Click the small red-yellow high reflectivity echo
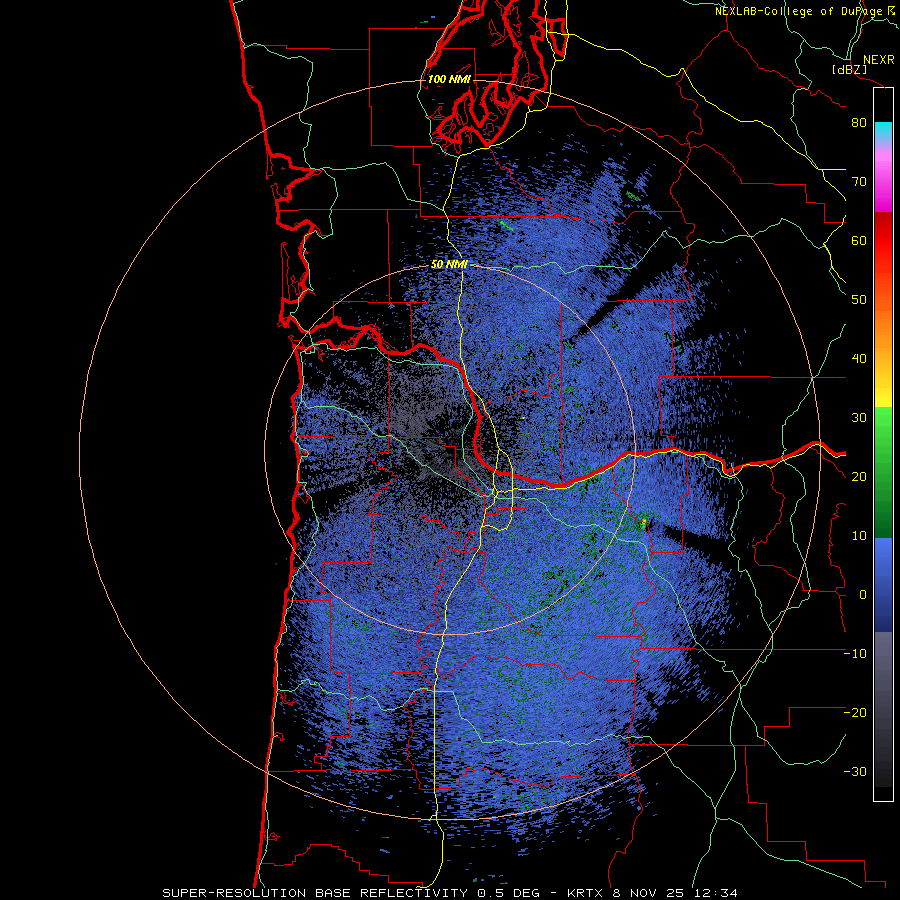The height and width of the screenshot is (900, 900). (644, 521)
